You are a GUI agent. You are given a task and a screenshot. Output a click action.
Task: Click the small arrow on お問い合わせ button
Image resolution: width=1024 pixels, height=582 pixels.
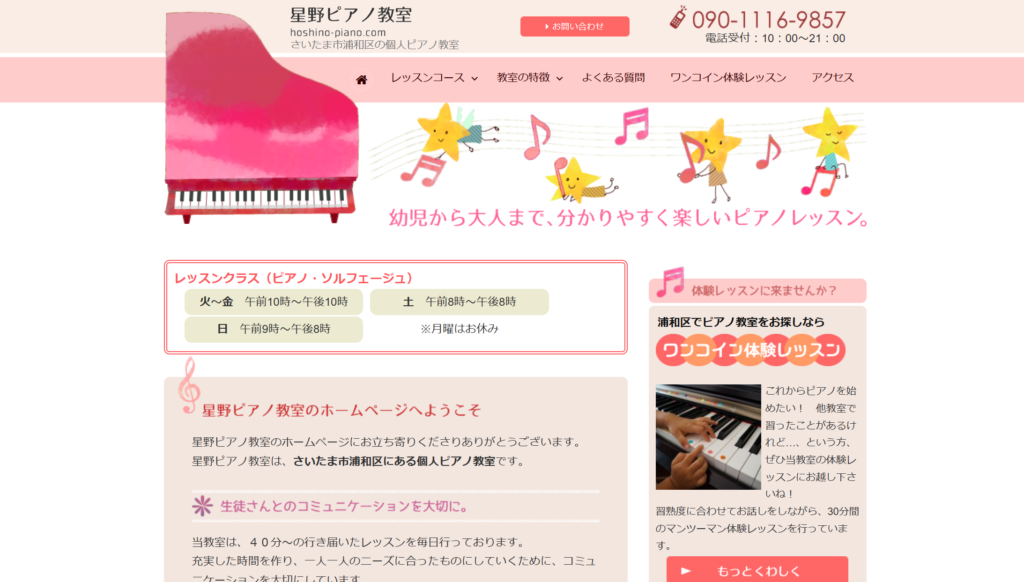(x=547, y=27)
